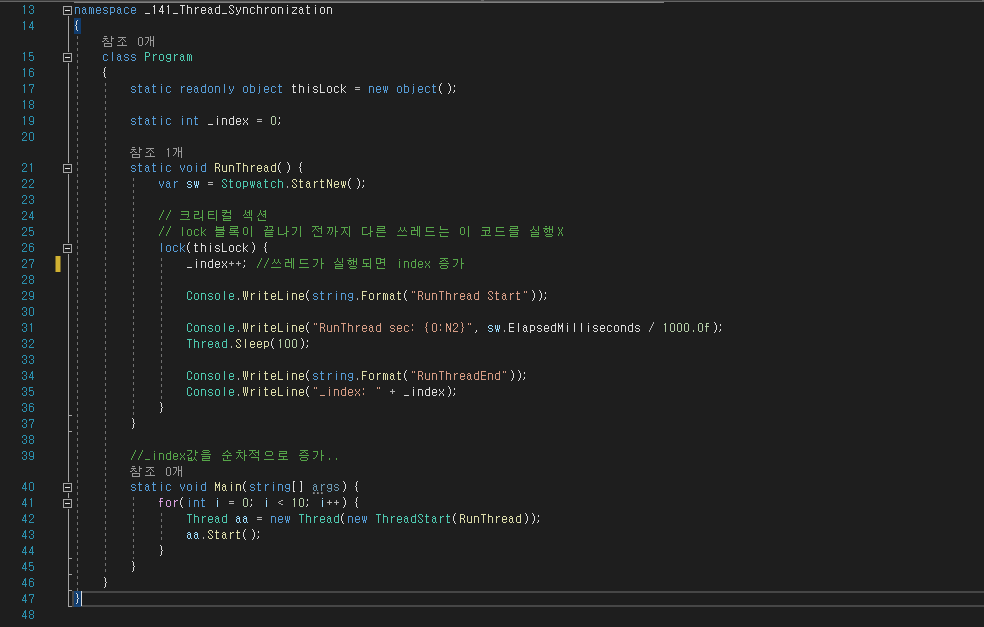Collapse the class Program block
This screenshot has height=627, width=984.
[67, 57]
